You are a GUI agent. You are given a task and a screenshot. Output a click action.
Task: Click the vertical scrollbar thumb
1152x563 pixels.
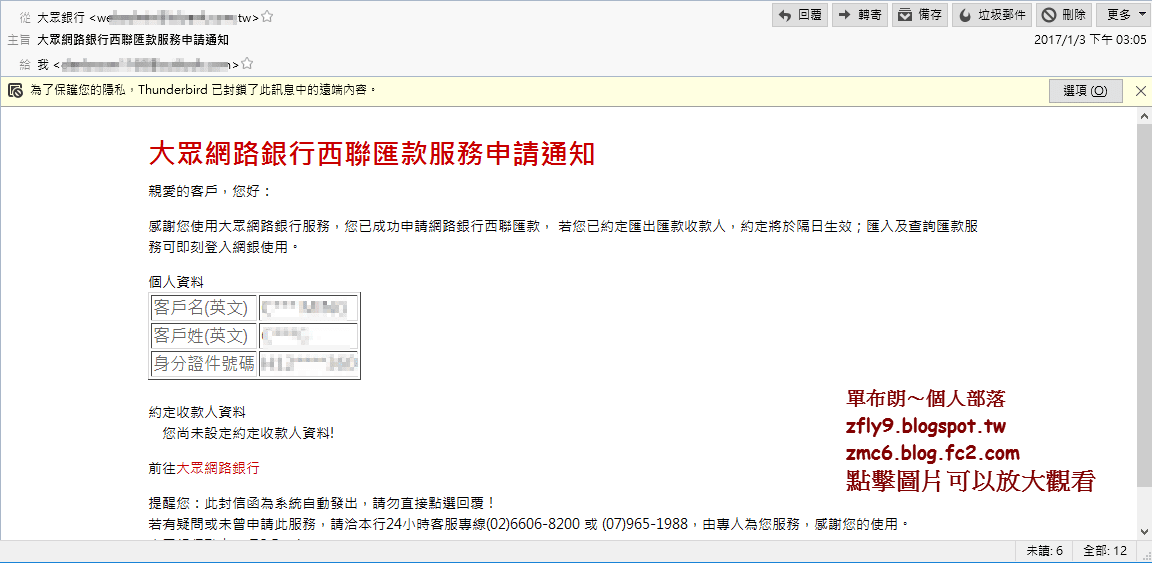pos(1143,305)
